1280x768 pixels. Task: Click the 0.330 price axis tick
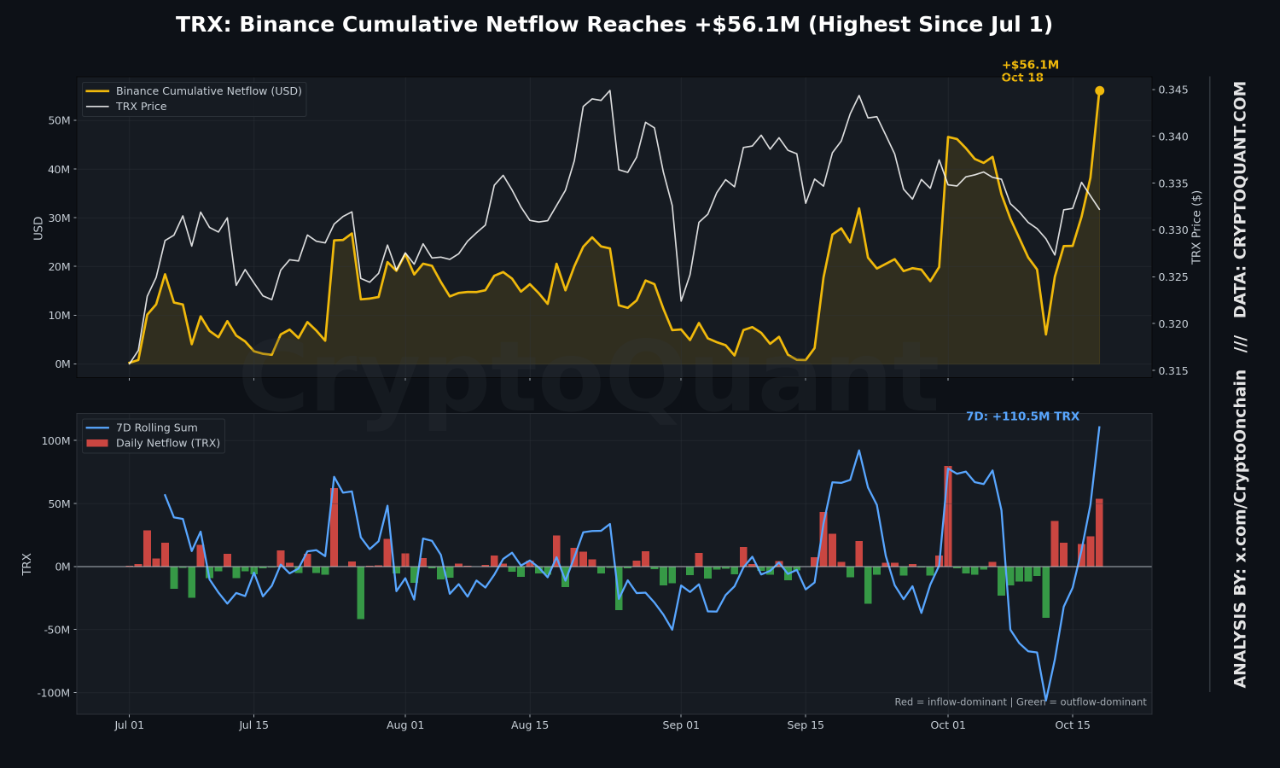click(1173, 231)
